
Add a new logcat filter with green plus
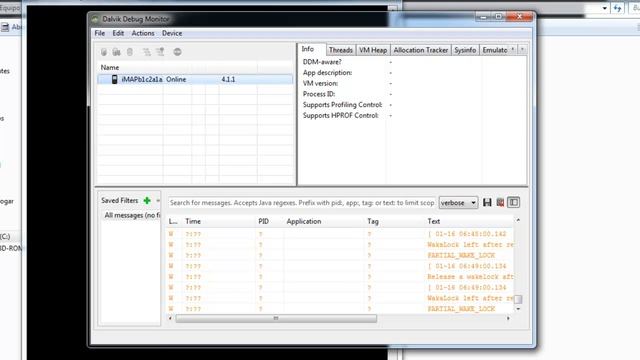(147, 200)
